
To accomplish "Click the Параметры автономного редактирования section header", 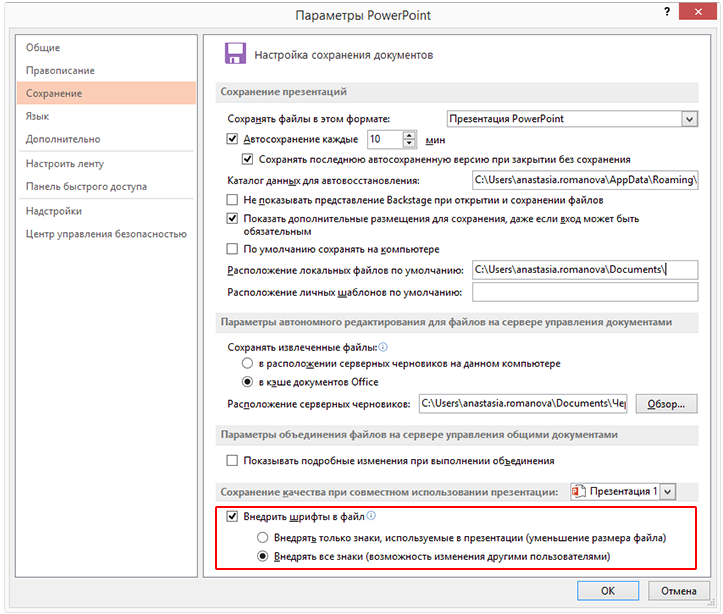I will tap(456, 322).
